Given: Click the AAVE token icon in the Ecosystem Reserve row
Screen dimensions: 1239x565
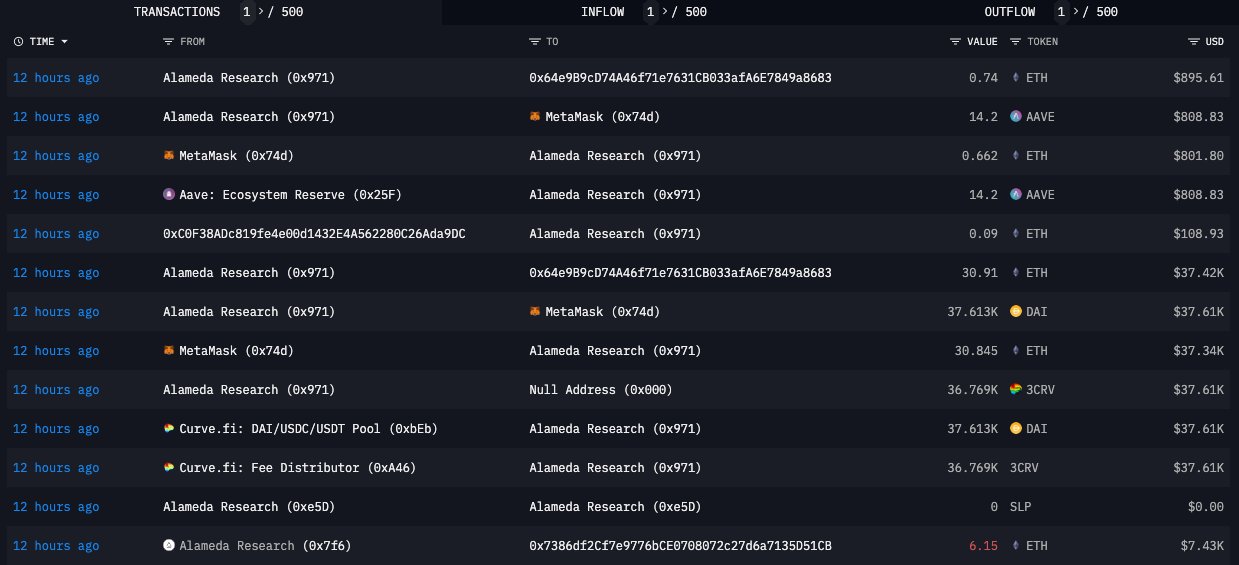Looking at the screenshot, I should (1017, 195).
